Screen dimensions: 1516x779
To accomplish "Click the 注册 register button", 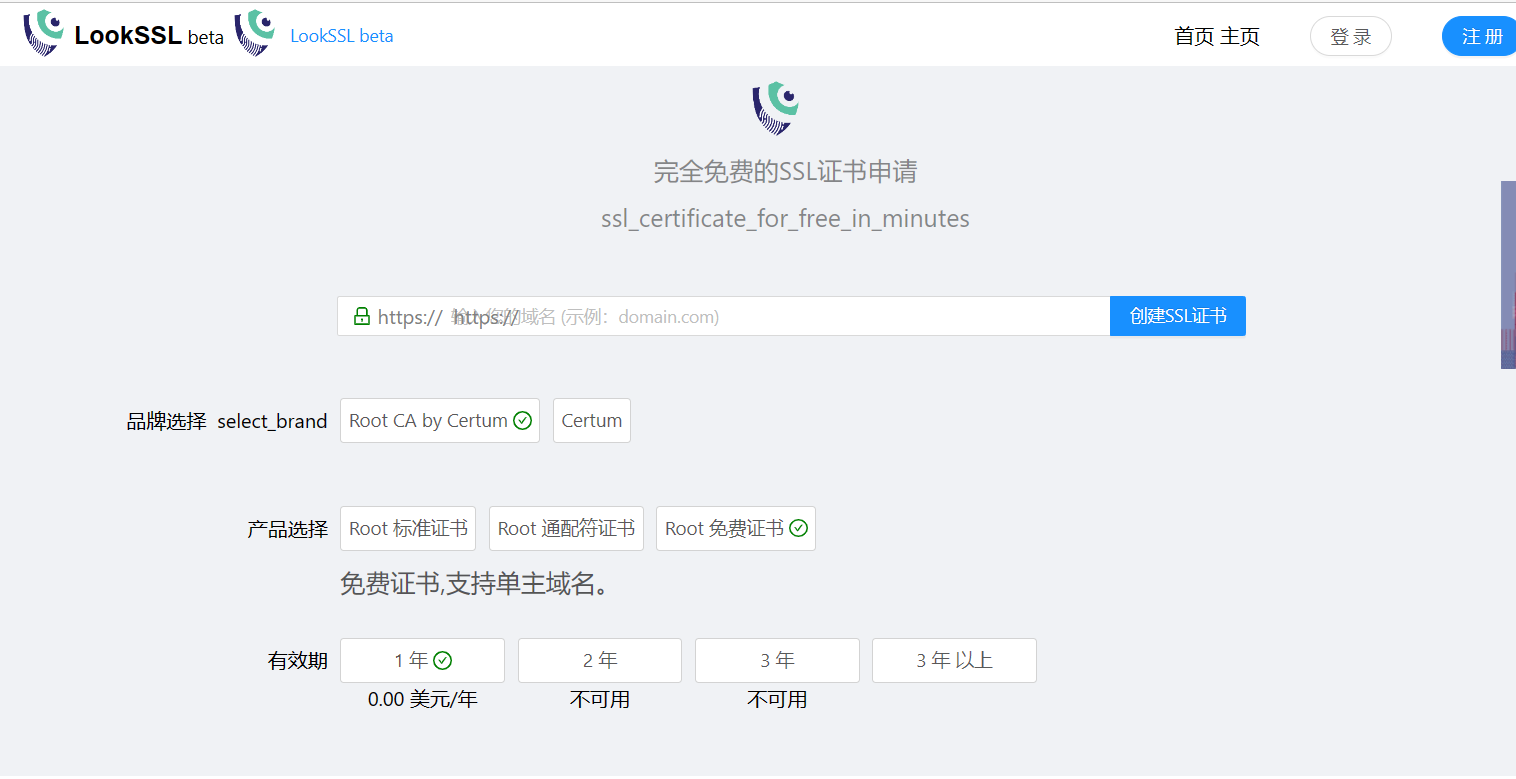I will (x=1481, y=36).
